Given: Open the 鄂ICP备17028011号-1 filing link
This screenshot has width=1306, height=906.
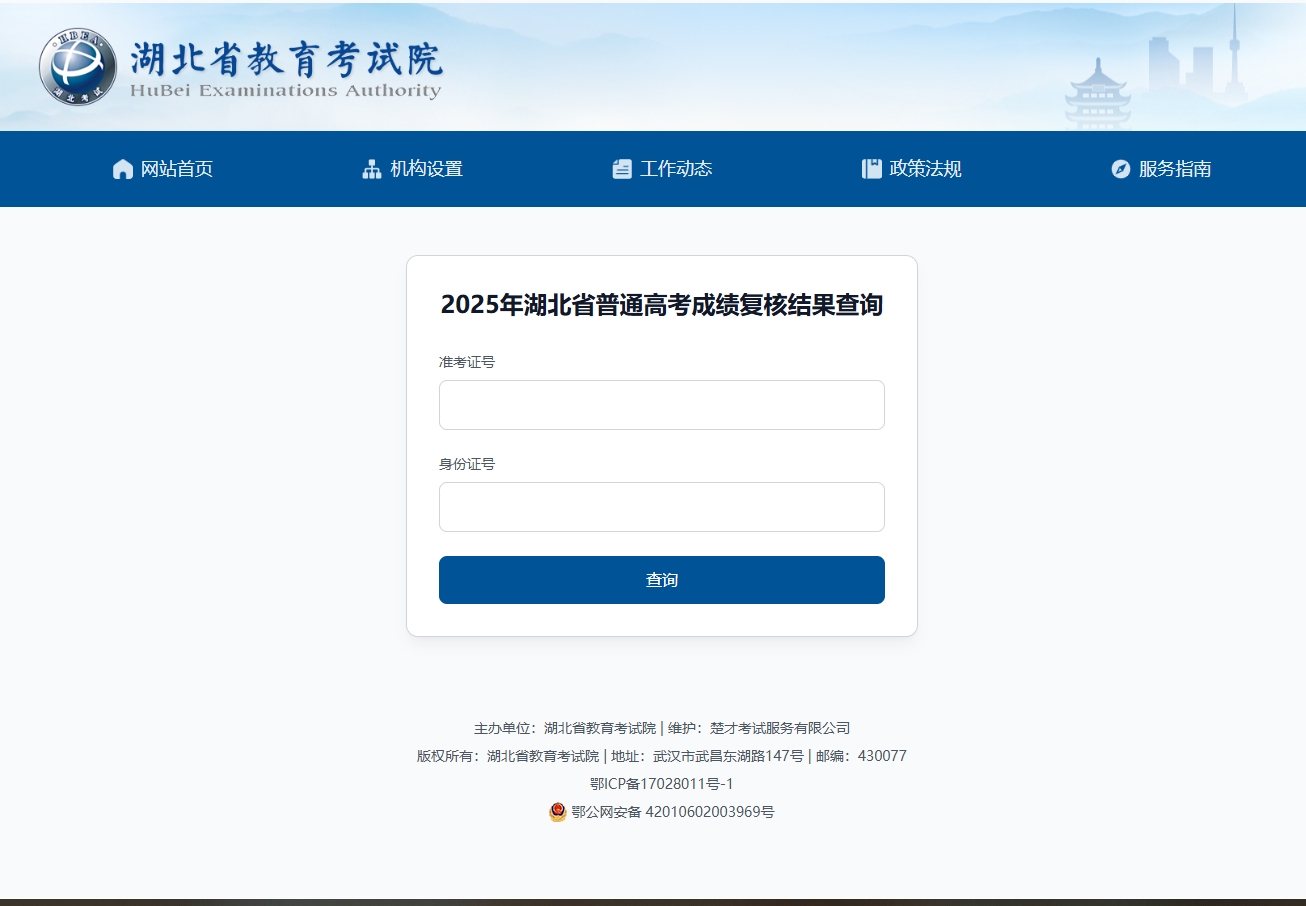Looking at the screenshot, I should click(661, 784).
